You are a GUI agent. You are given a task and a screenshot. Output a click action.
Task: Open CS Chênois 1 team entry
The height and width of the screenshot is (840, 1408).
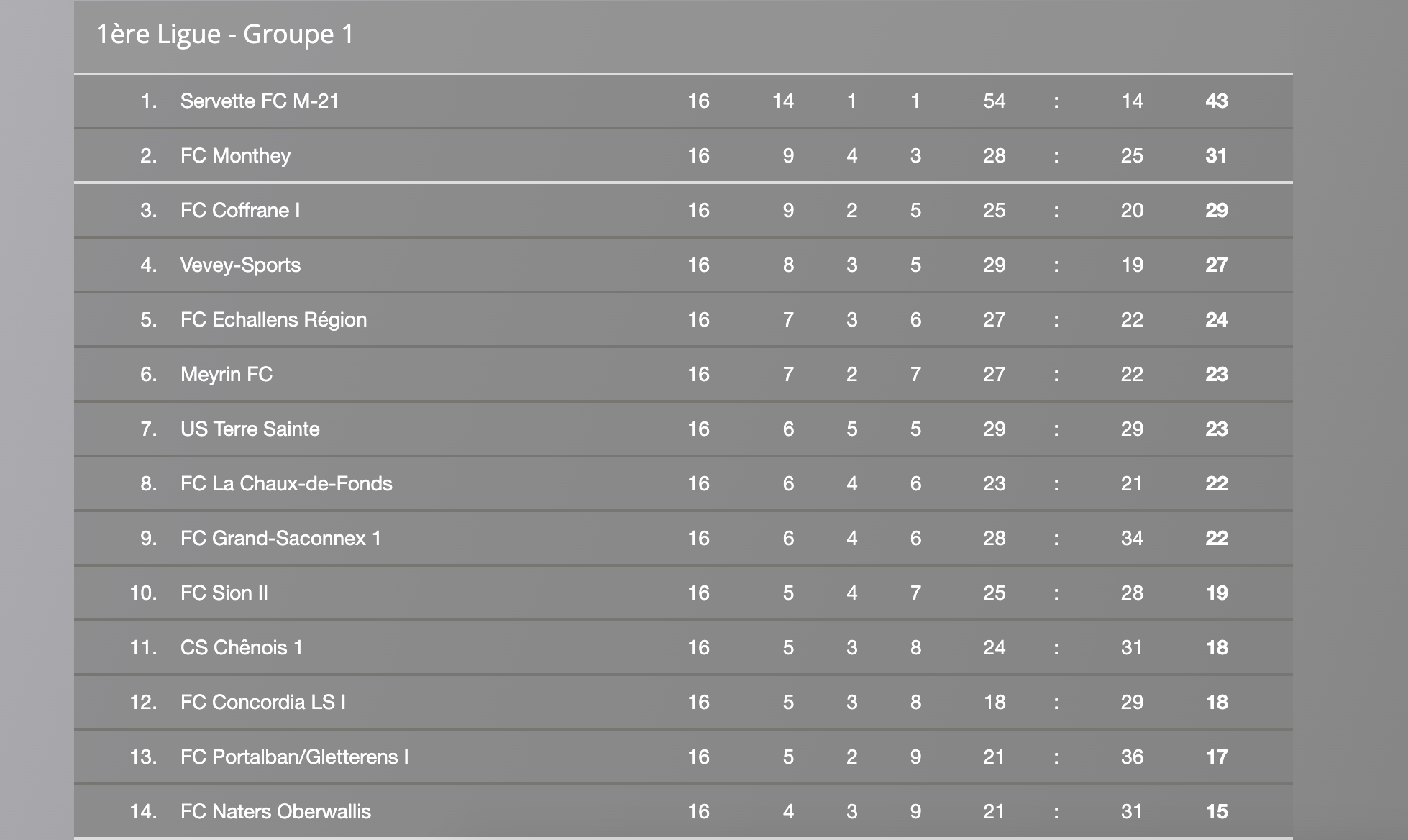(241, 647)
